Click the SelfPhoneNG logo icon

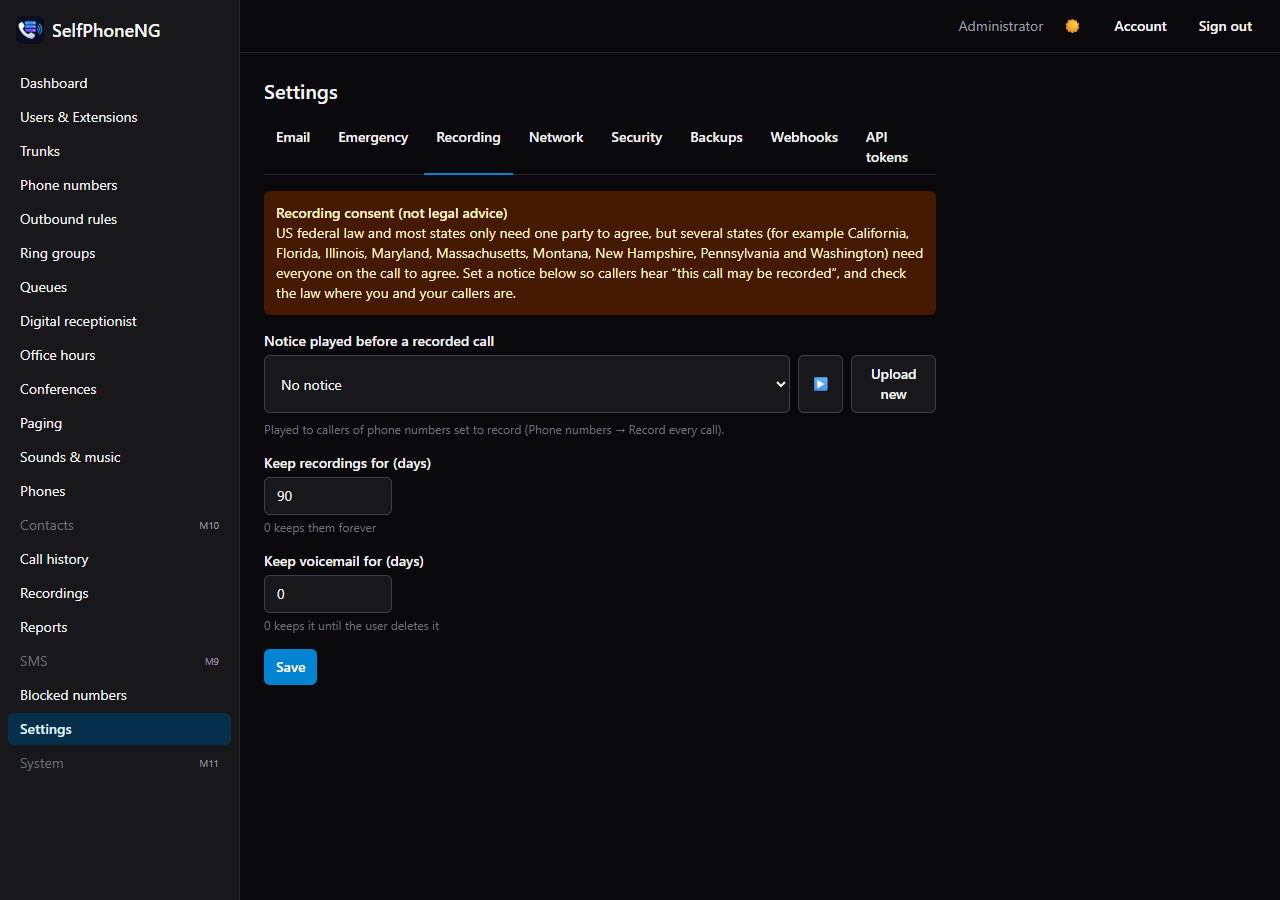[30, 30]
